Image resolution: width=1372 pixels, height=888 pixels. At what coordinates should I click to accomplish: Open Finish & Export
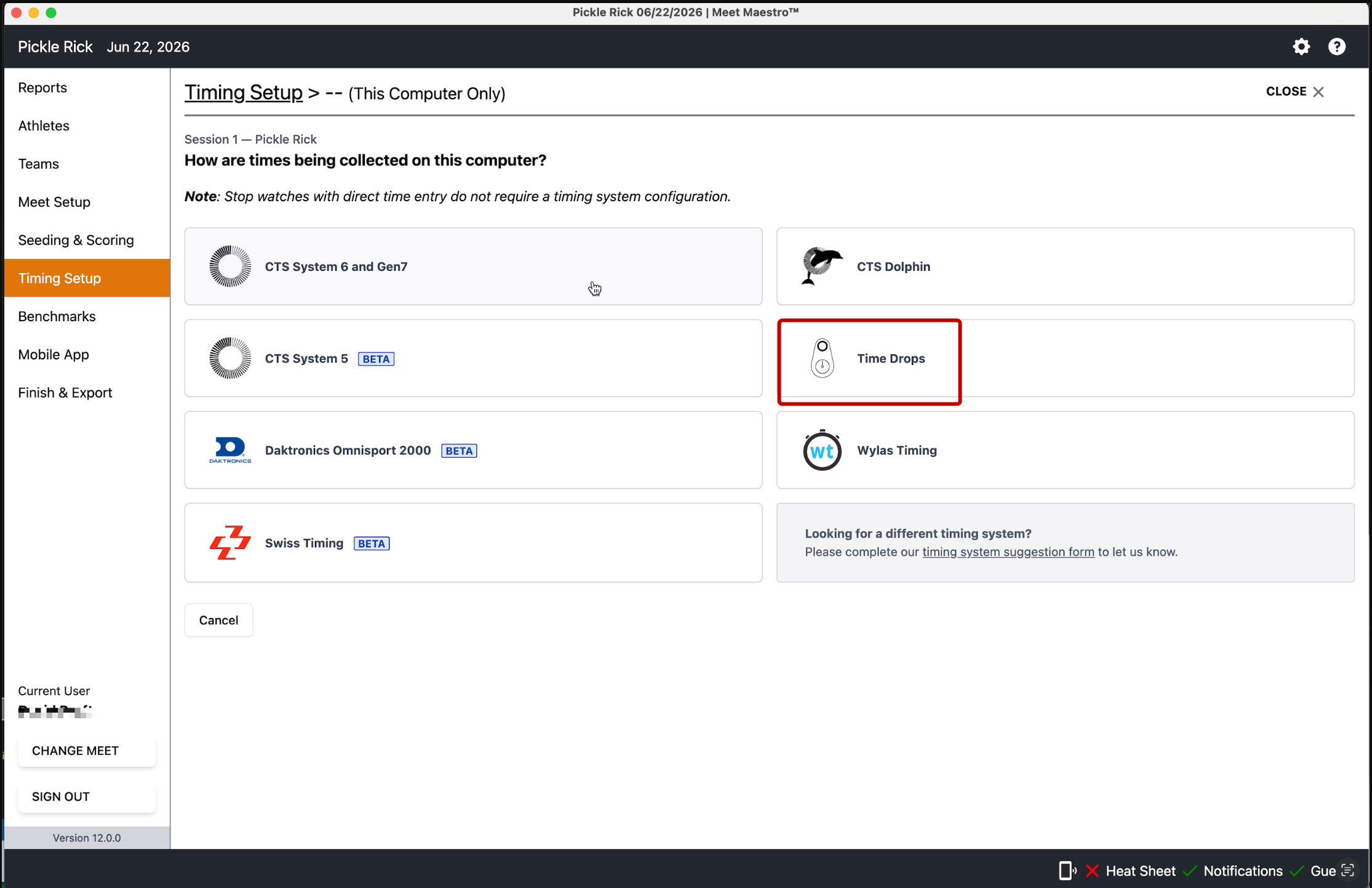[87, 393]
